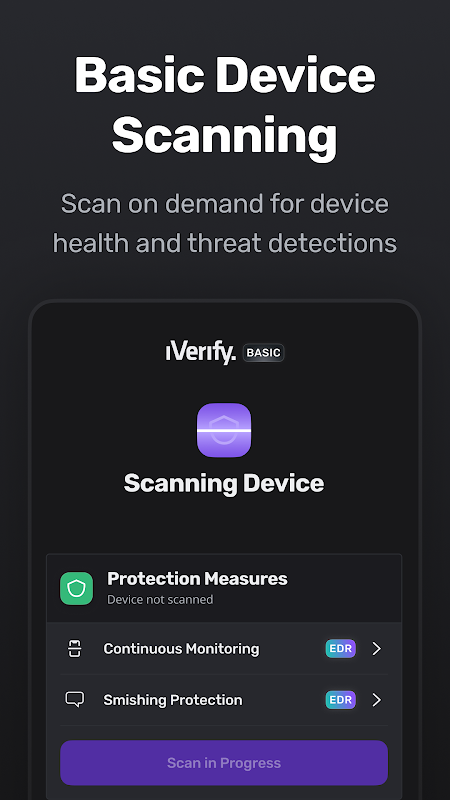Expand Smishing Protection with its chevron arrow
Screen dimensions: 450x800
(377, 699)
